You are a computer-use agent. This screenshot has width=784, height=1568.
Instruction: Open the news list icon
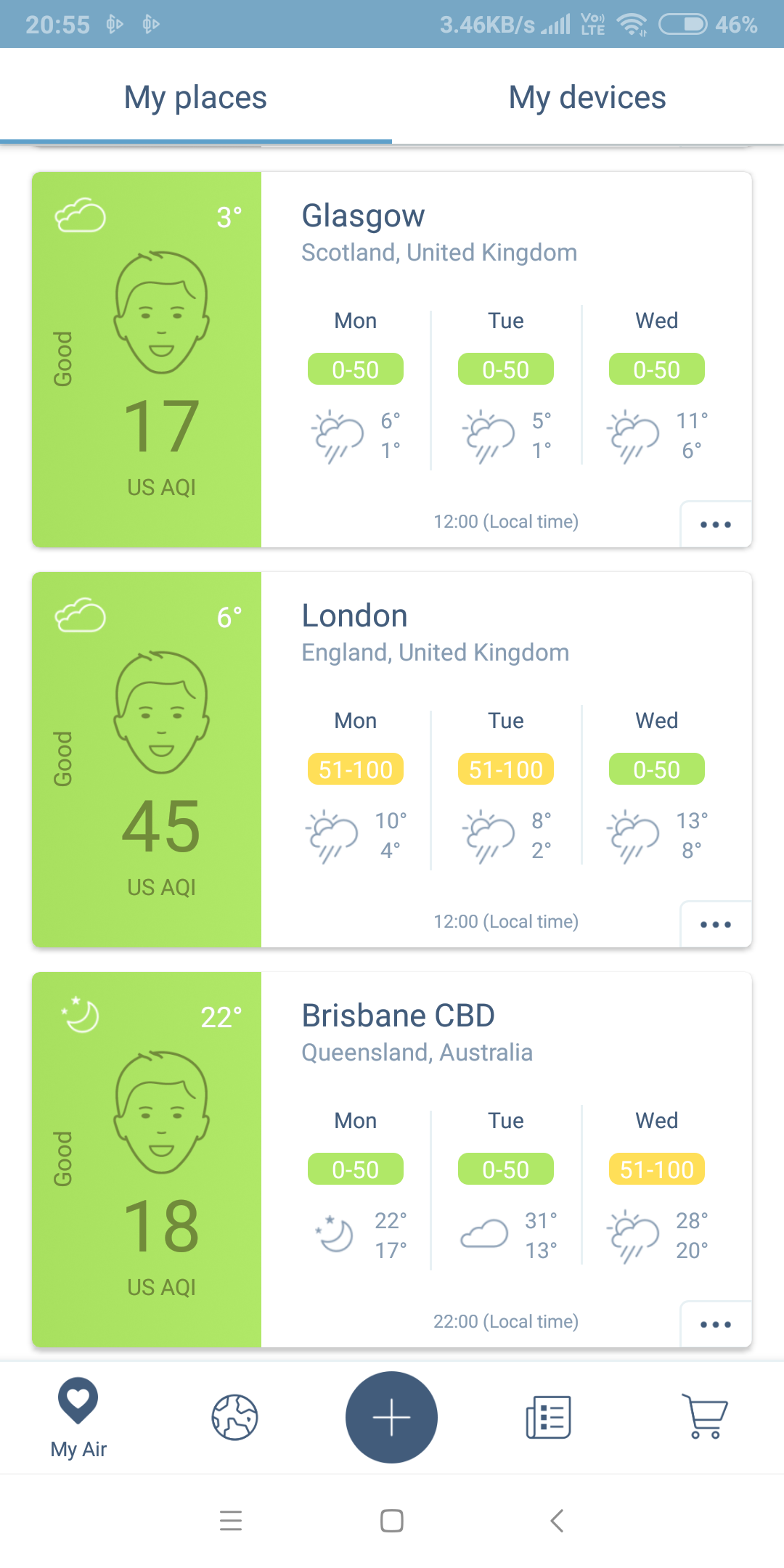(x=549, y=1417)
